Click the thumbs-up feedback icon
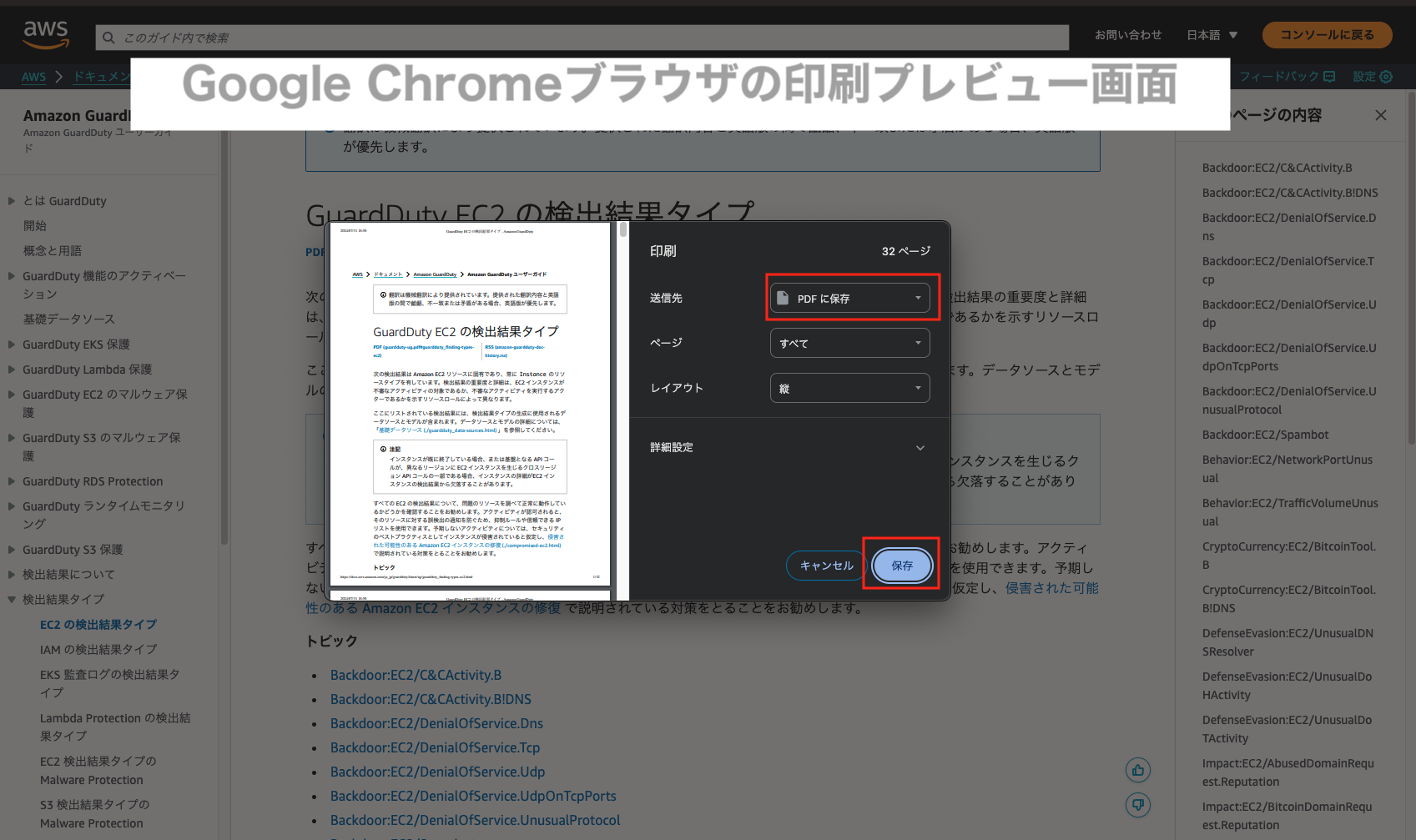Screen dimensions: 1416x840 (1138, 770)
